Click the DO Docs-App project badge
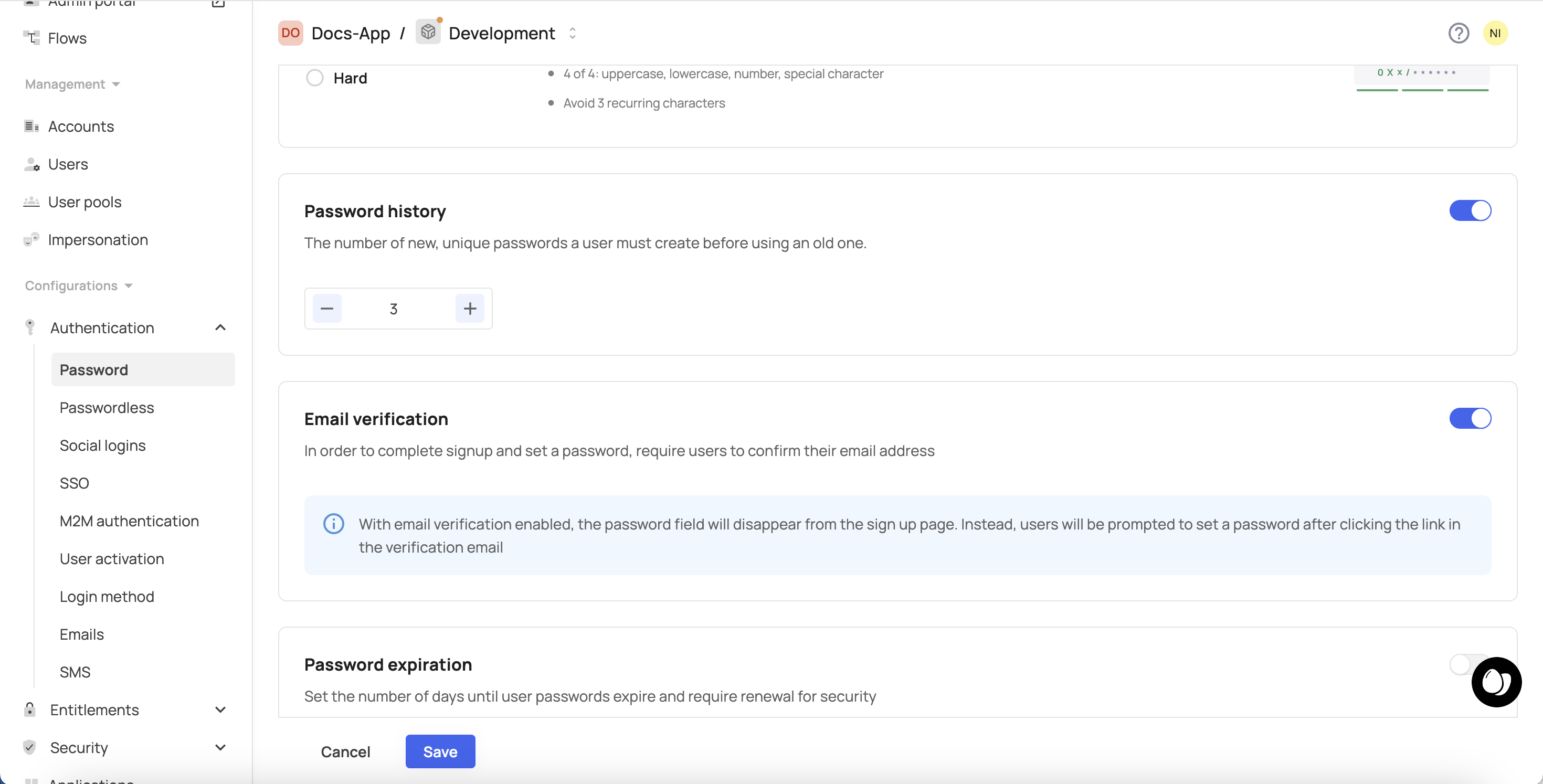This screenshot has height=784, width=1543. point(291,34)
